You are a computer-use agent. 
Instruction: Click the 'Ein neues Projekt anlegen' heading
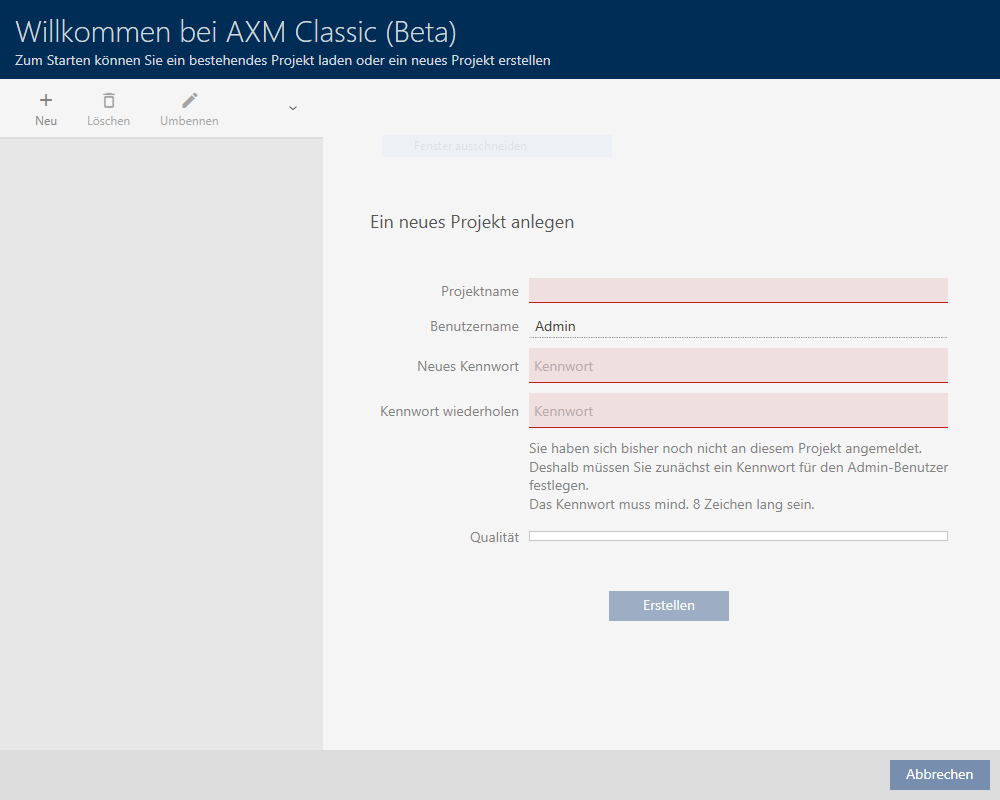coord(472,222)
